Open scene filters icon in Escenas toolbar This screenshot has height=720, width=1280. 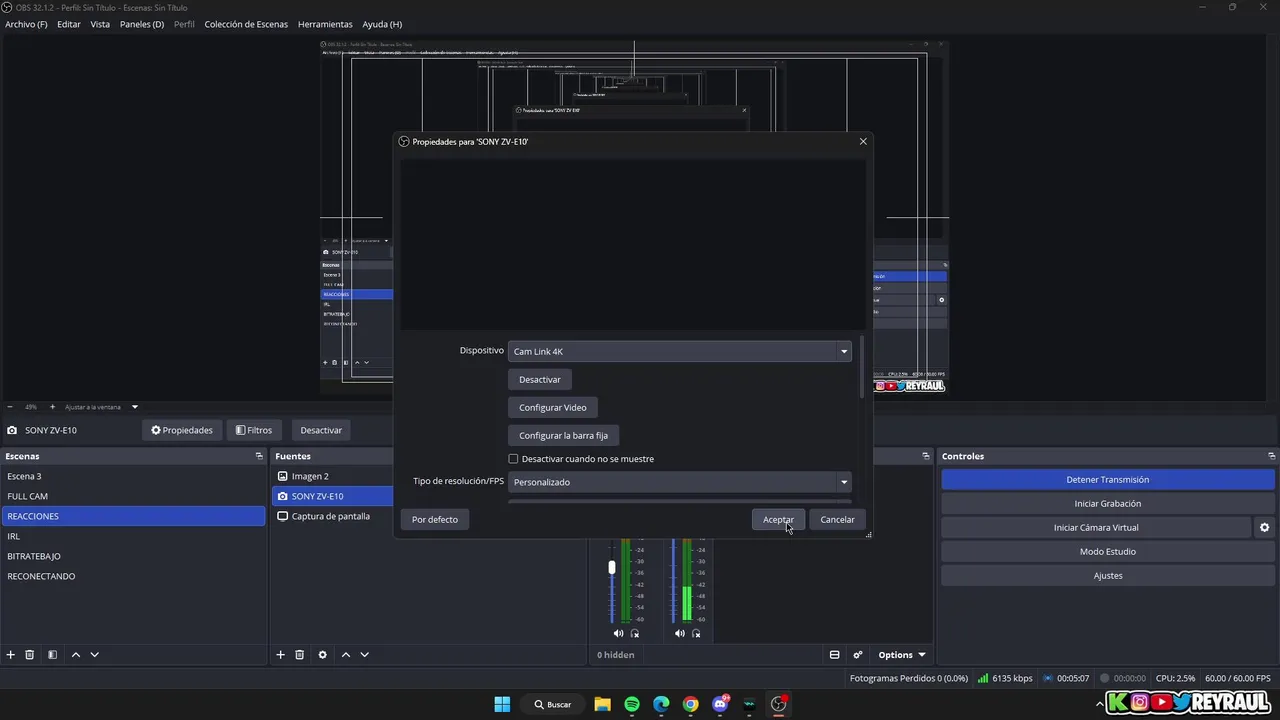pyautogui.click(x=52, y=655)
